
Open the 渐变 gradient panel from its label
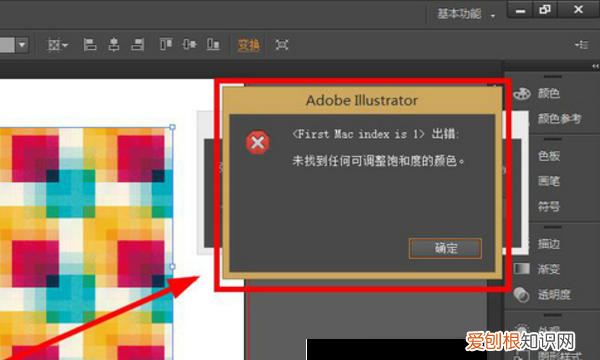tap(549, 269)
